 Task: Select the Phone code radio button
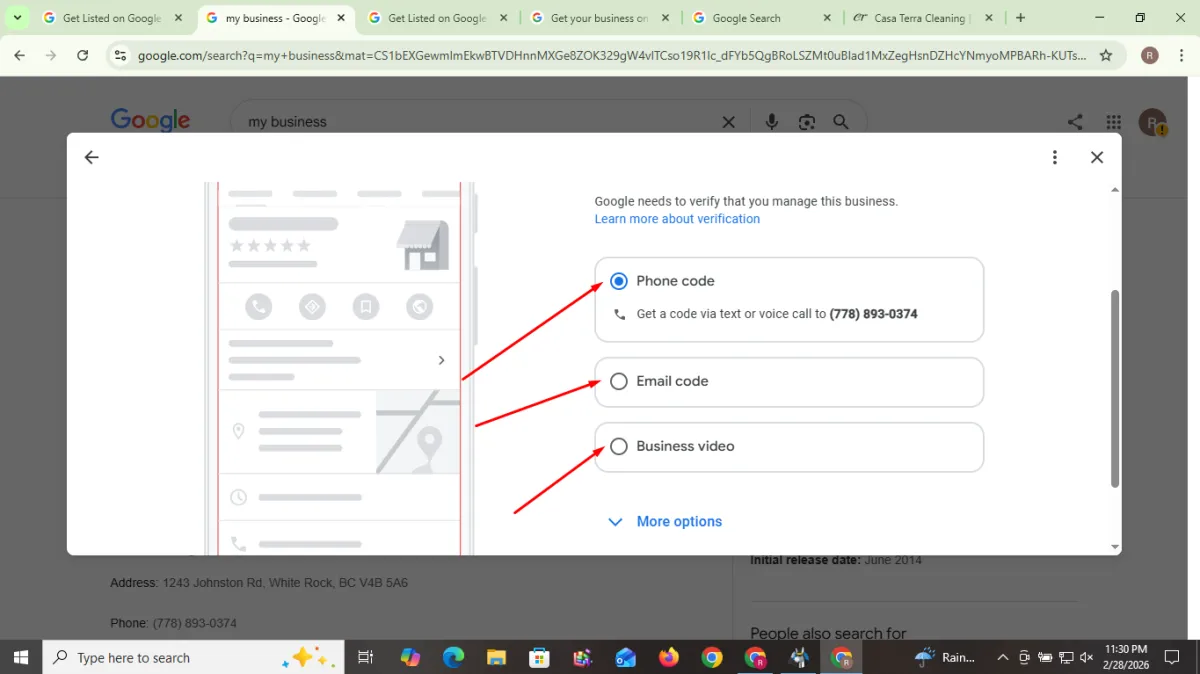619,281
